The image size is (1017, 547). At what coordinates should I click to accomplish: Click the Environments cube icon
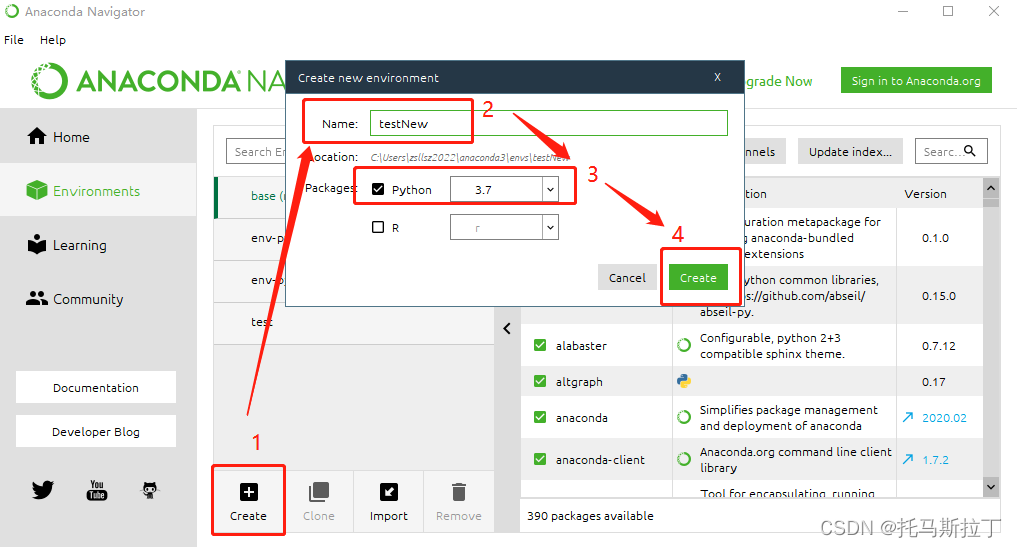[x=37, y=190]
